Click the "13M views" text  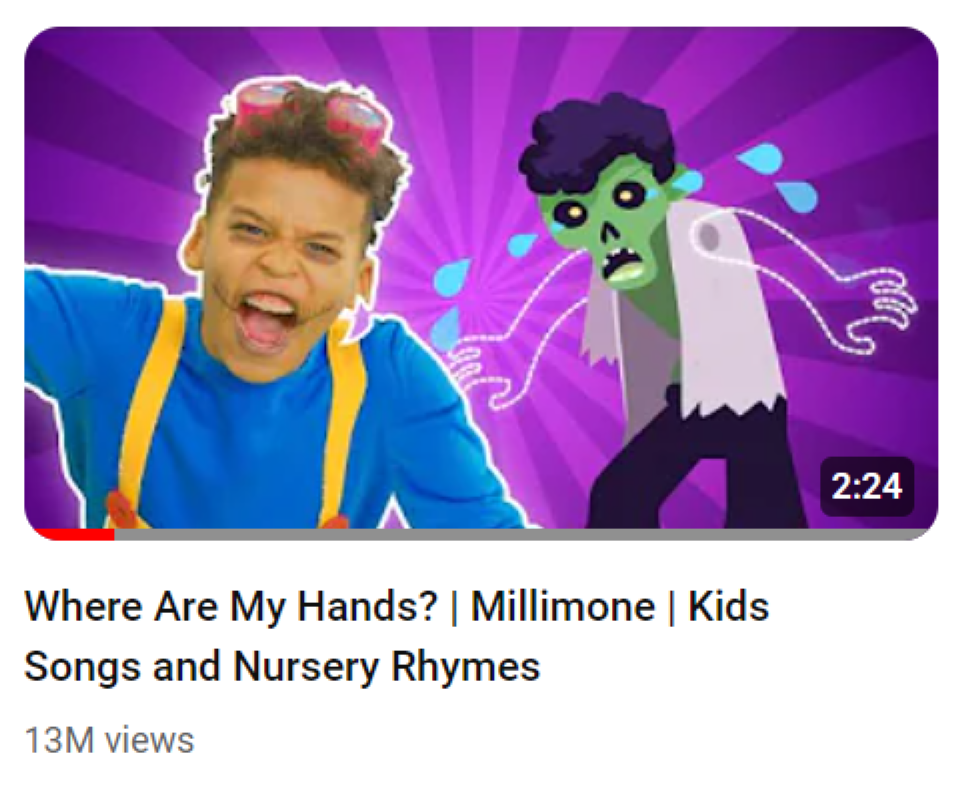coord(109,740)
